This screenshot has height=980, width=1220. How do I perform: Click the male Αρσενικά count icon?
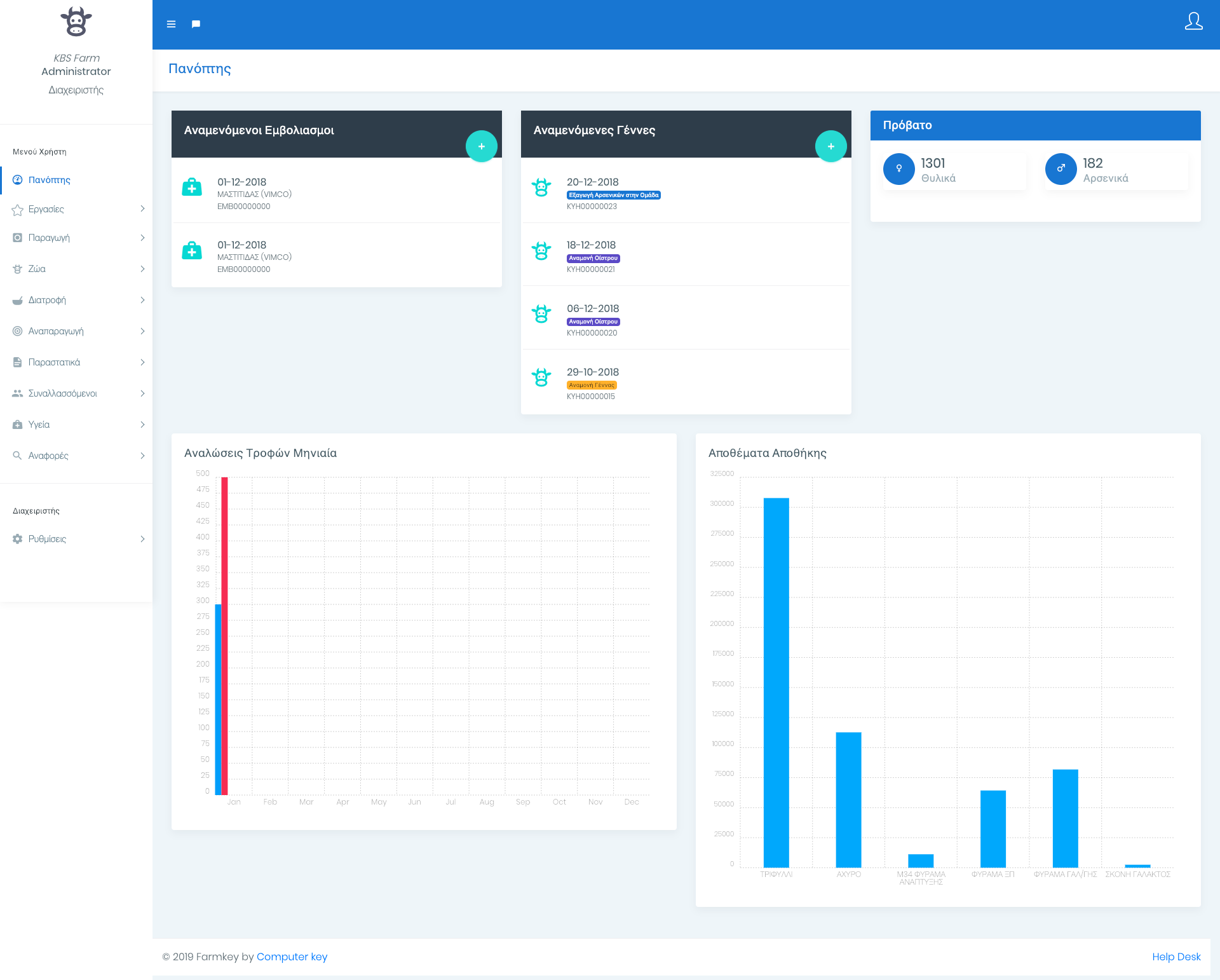click(1061, 169)
